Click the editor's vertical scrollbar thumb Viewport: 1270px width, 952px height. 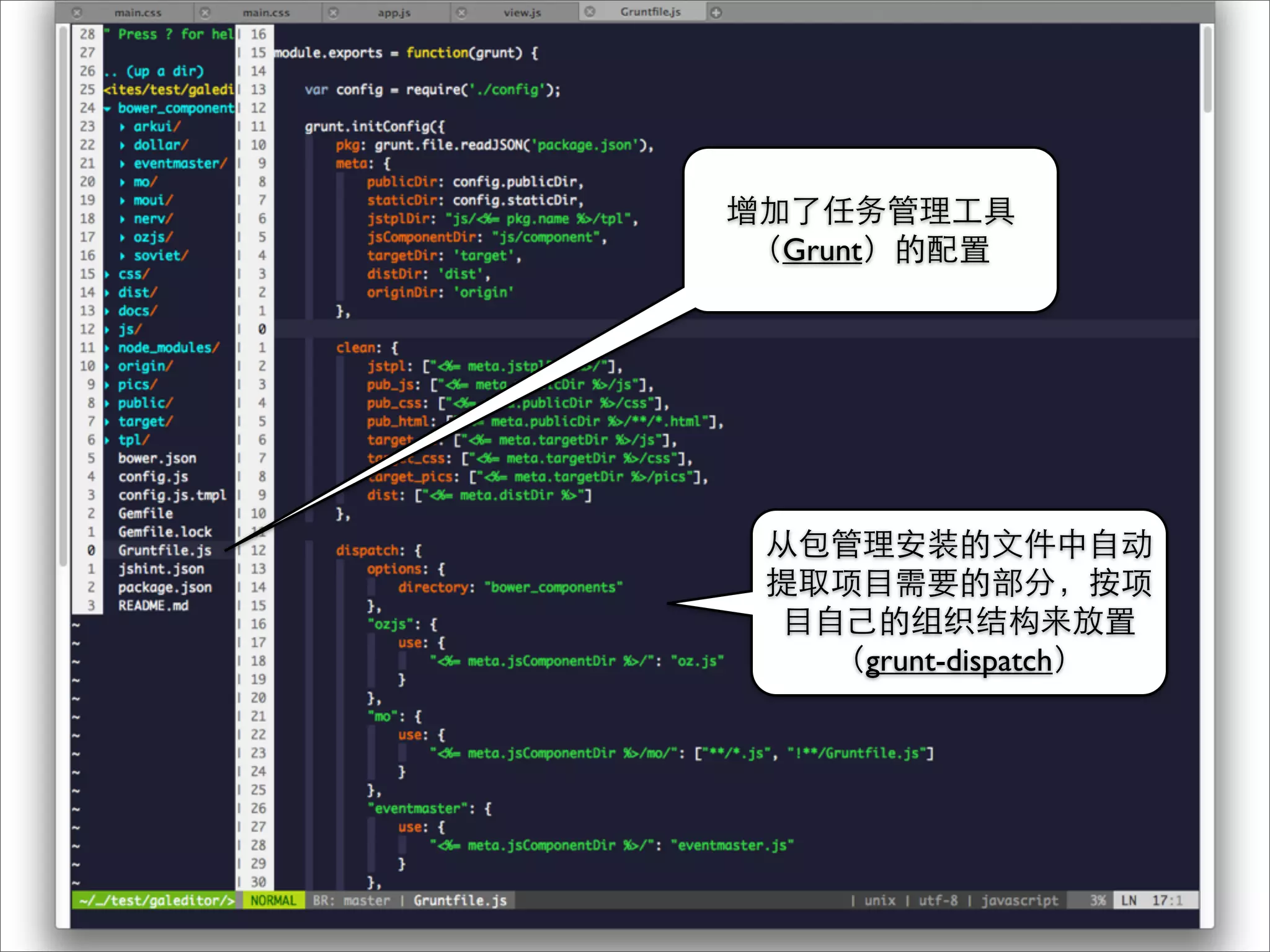click(1207, 69)
